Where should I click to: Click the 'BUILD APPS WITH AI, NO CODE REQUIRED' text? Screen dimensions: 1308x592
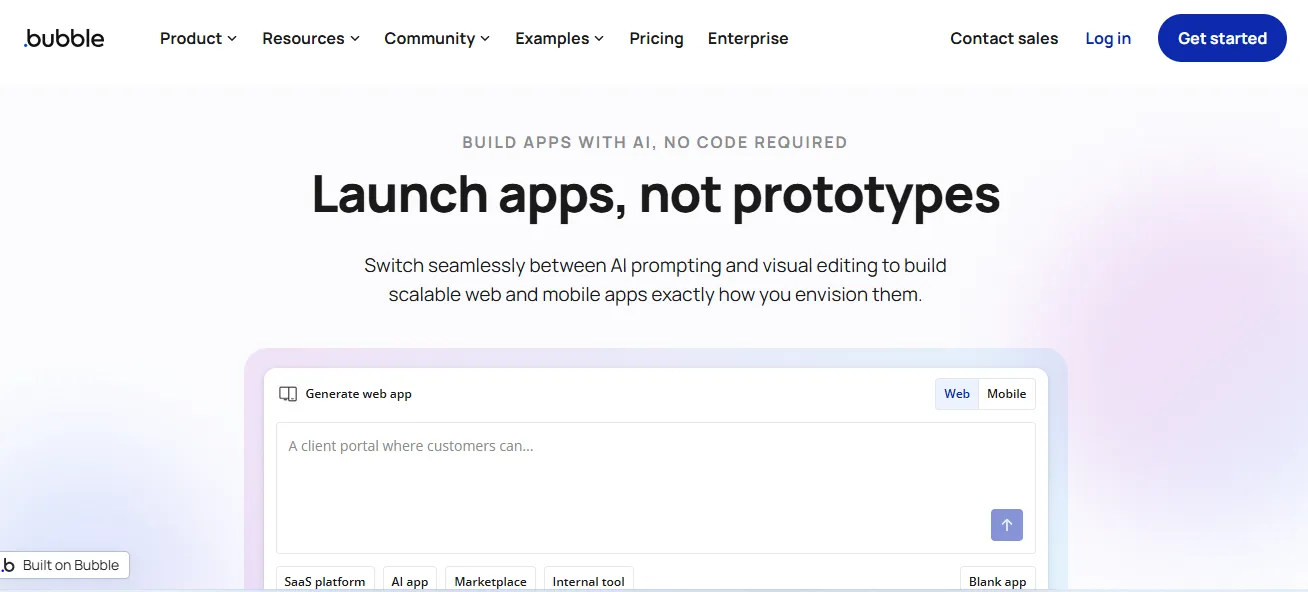click(x=655, y=142)
